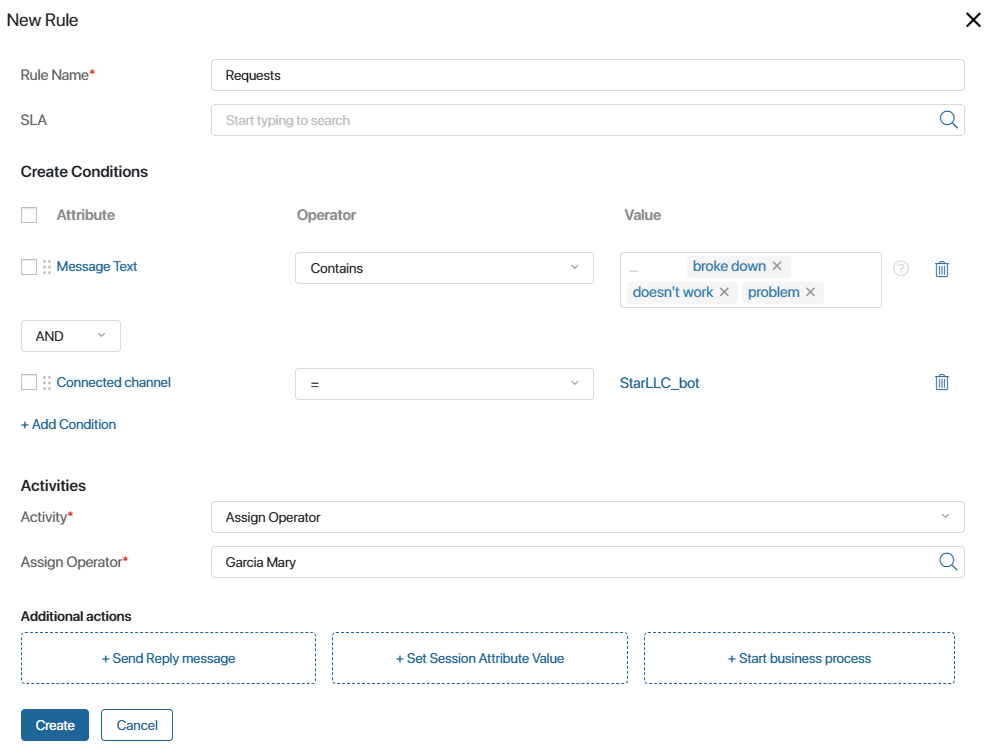This screenshot has height=746, width=991.
Task: Open the '=' operator dropdown
Action: coord(444,384)
